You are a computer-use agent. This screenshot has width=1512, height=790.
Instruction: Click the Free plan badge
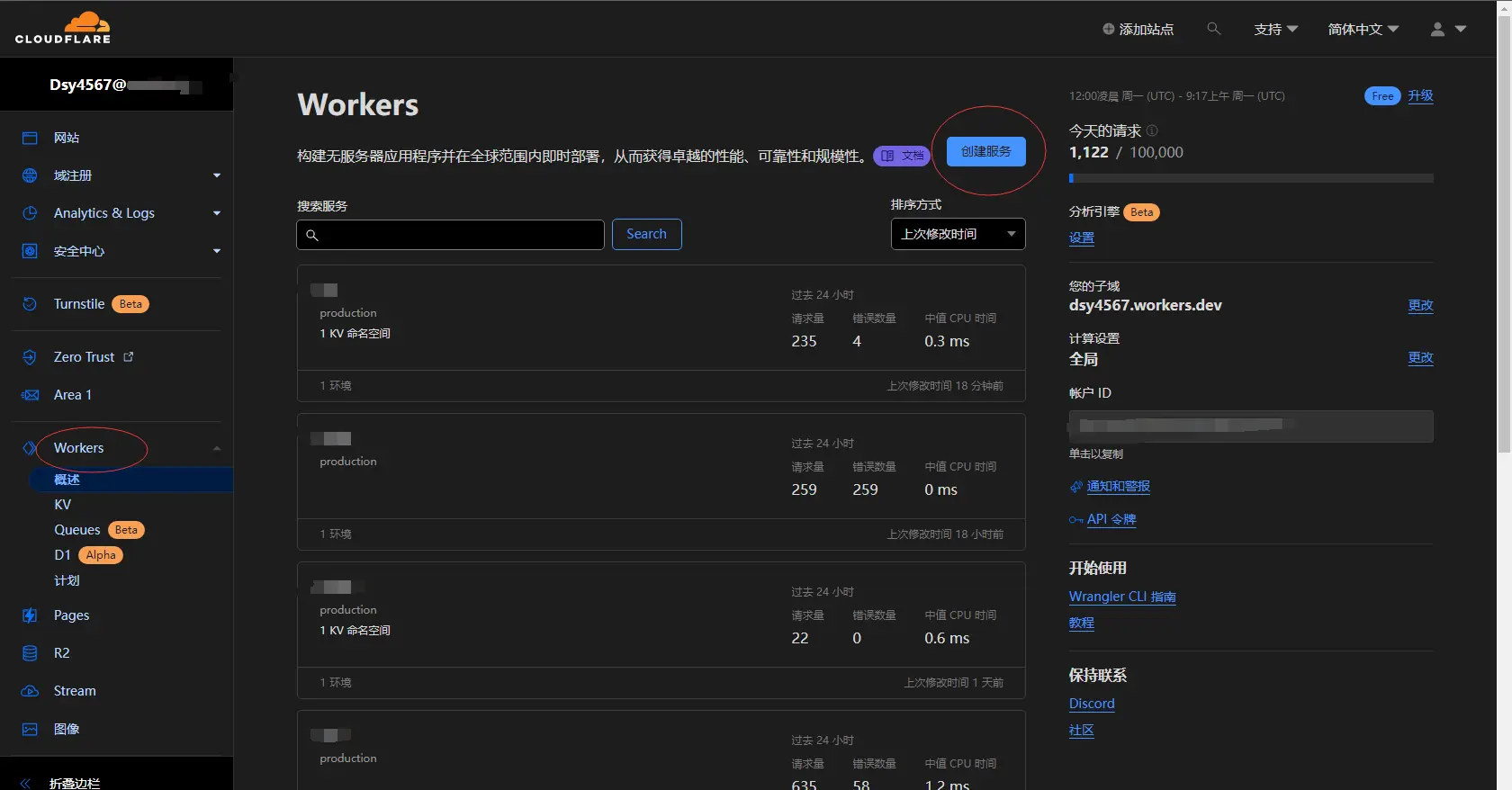pos(1382,96)
